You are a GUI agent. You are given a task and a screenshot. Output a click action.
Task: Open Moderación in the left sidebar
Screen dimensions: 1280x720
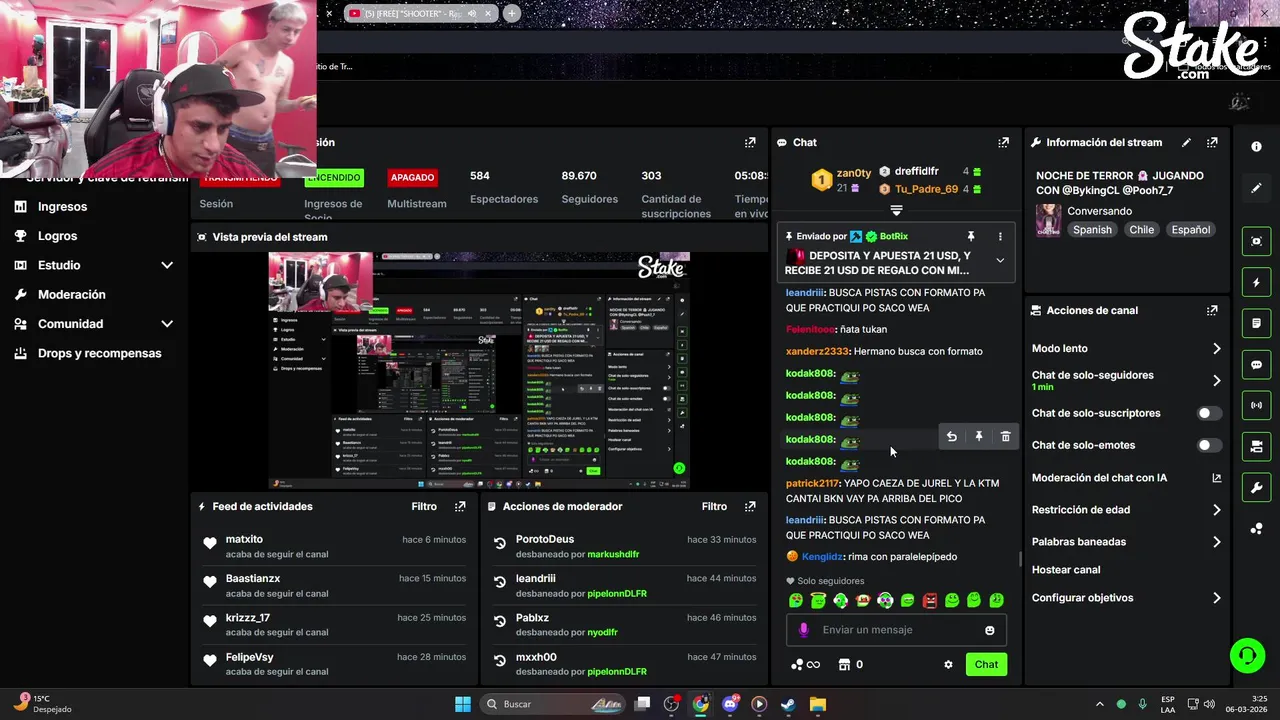coord(71,295)
